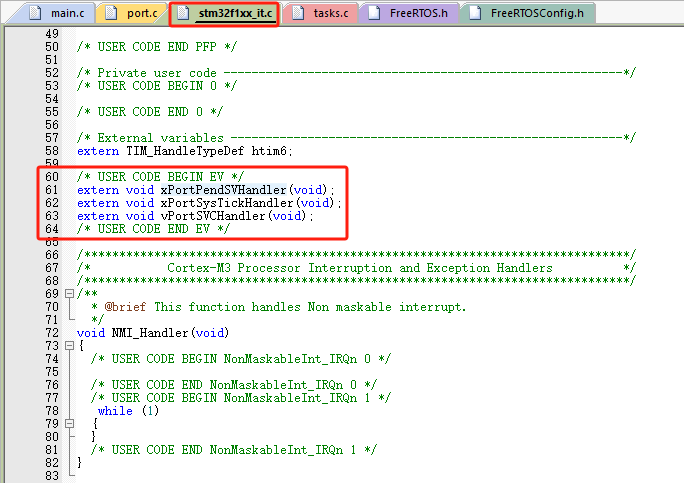Screen dimensions: 684x483
Task: Click on htim6 declaration in line 58
Action: pyautogui.click(x=269, y=151)
